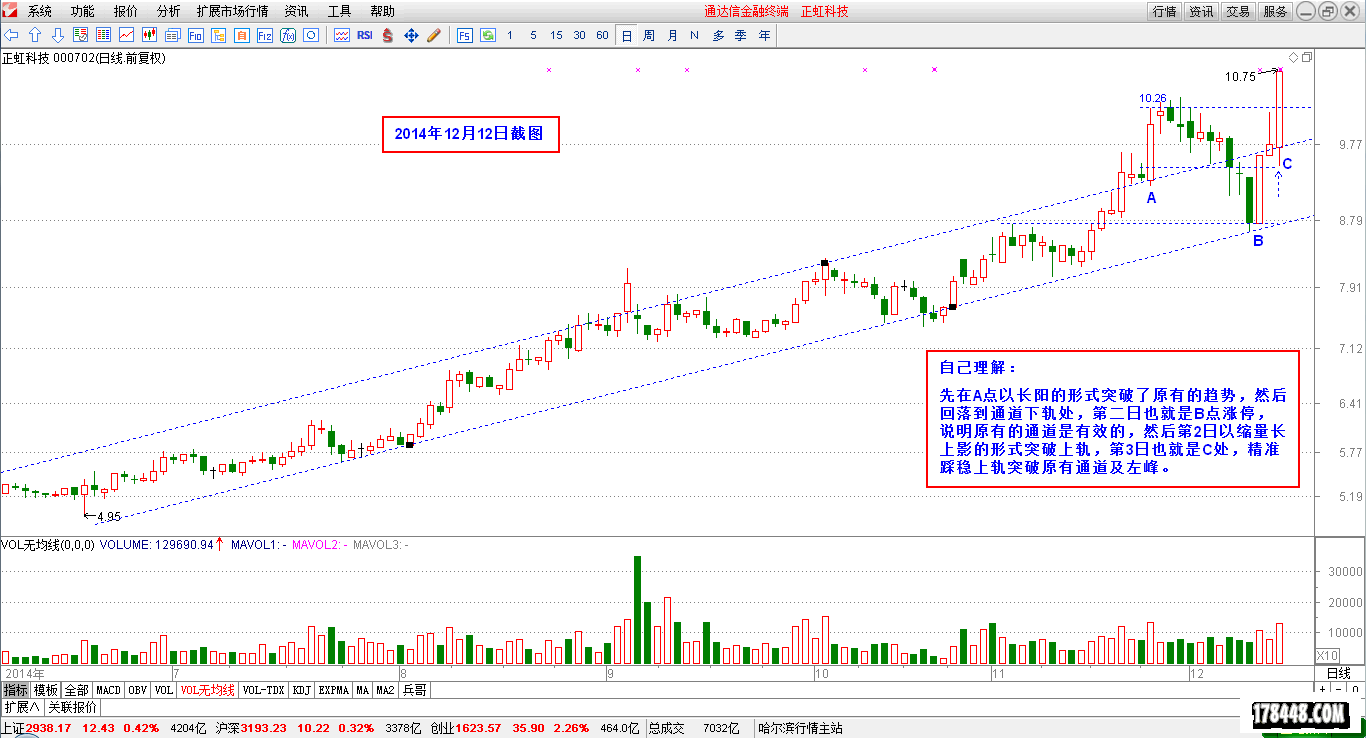The width and height of the screenshot is (1366, 738).
Task: Select the 兵哥 indicator tab
Action: (x=415, y=690)
